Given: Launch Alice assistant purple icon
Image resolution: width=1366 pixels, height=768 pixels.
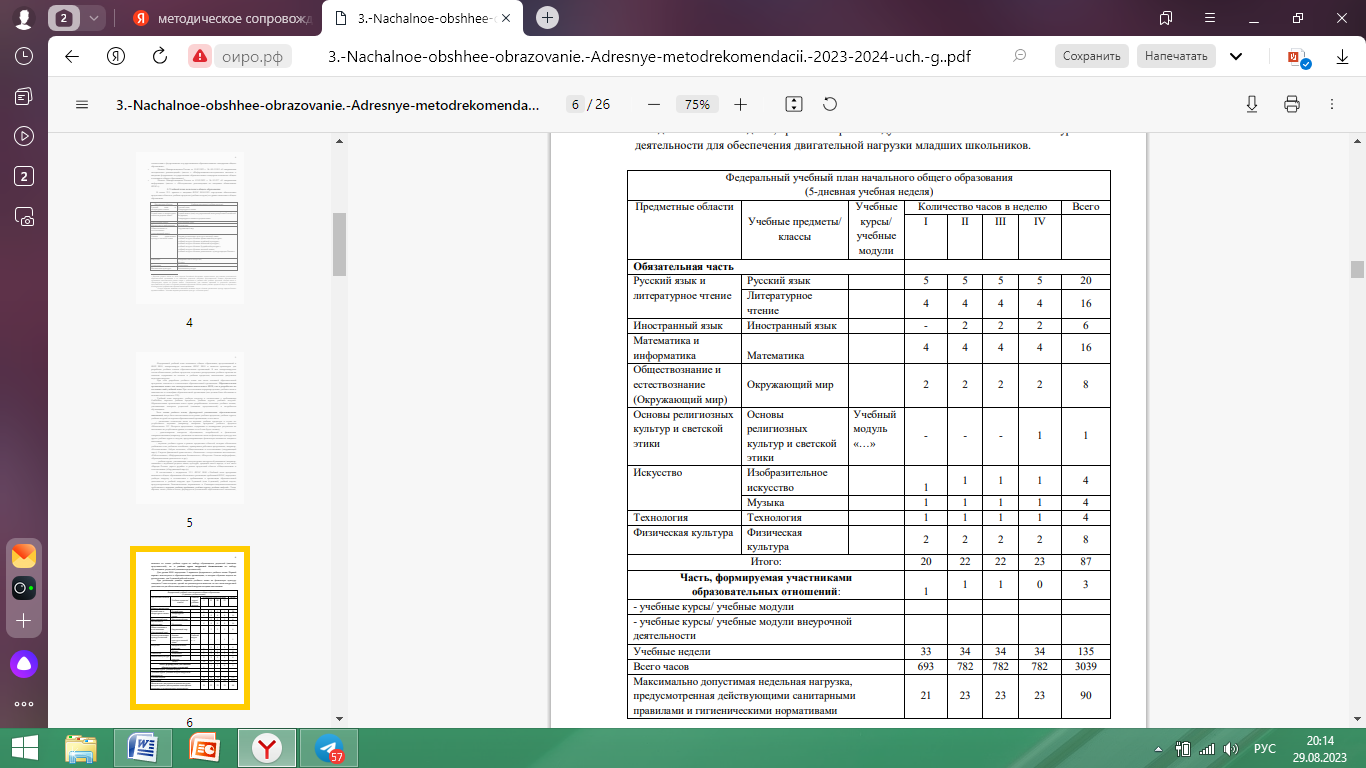Looking at the screenshot, I should [x=24, y=663].
